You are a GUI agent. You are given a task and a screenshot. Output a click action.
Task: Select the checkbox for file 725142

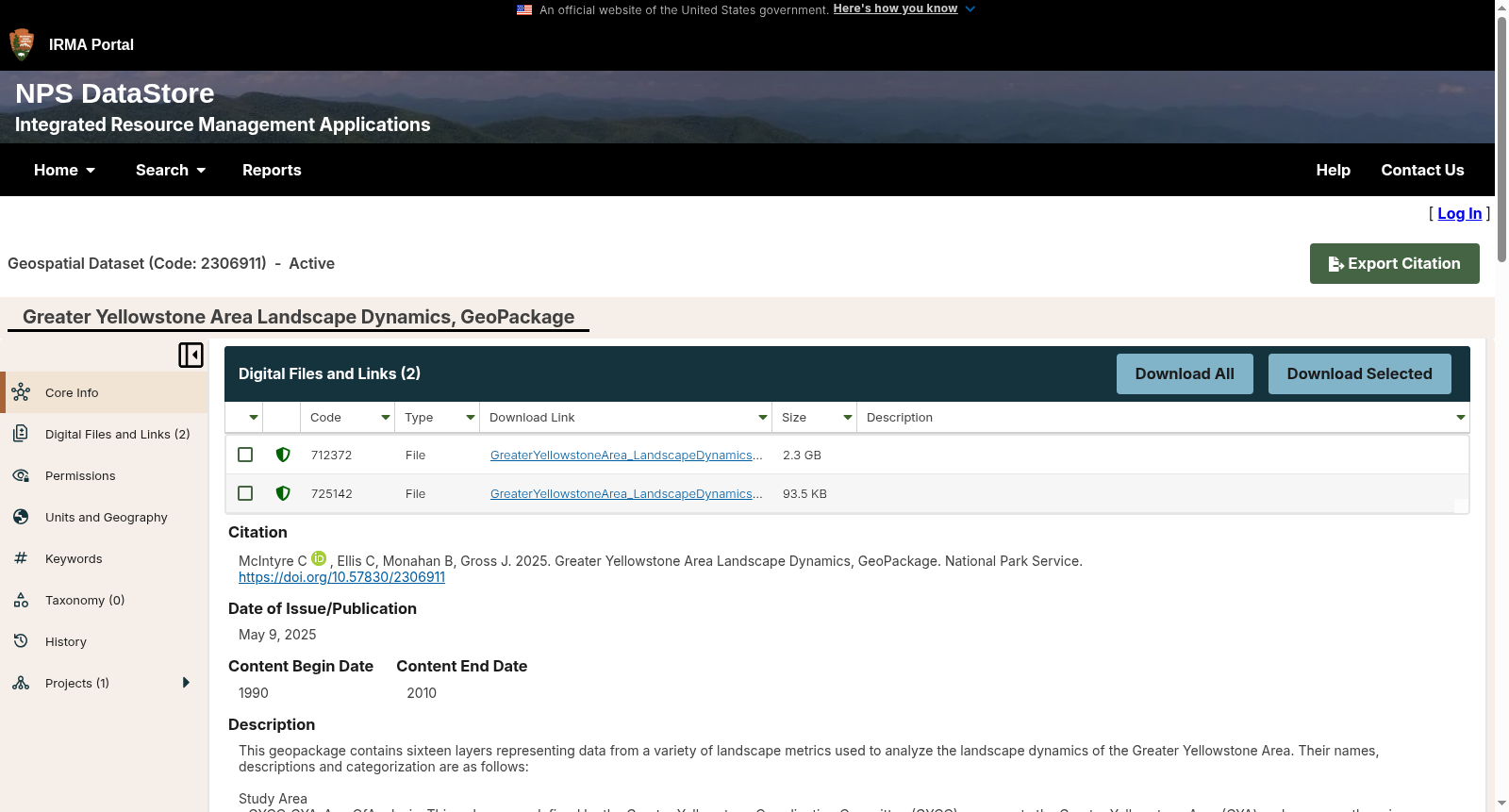(245, 493)
